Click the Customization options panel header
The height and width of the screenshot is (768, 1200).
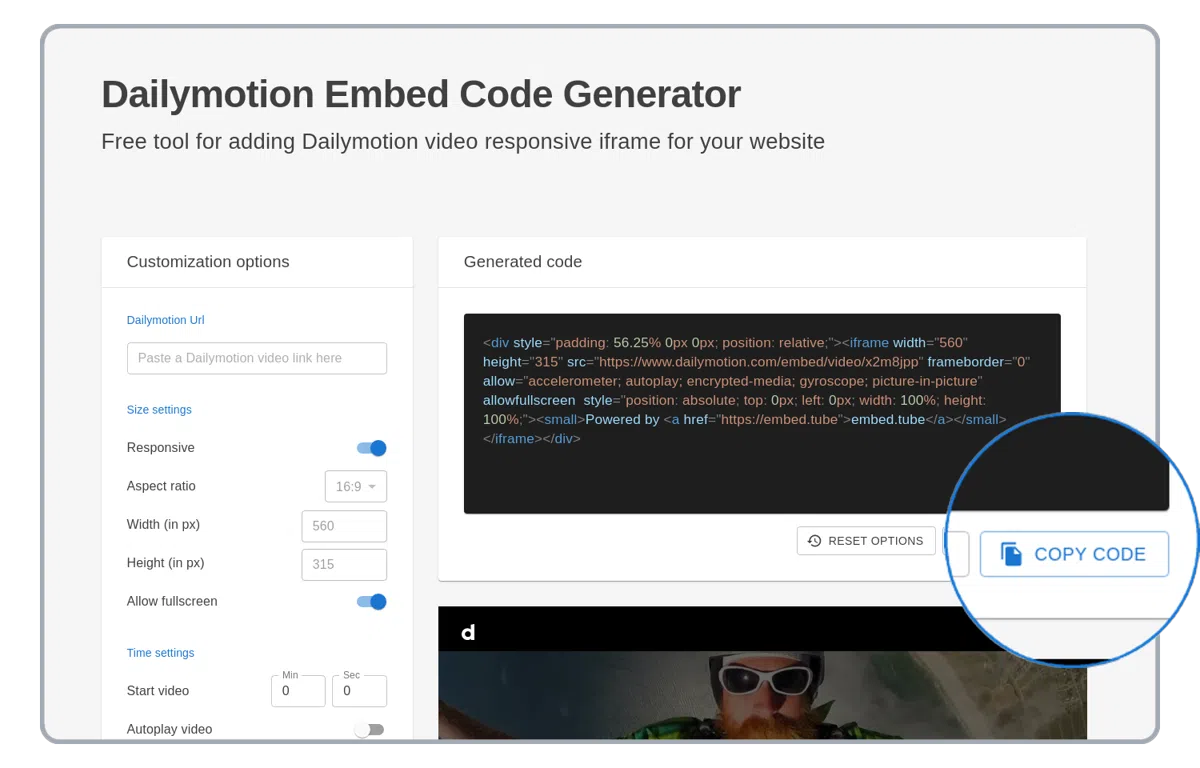208,262
